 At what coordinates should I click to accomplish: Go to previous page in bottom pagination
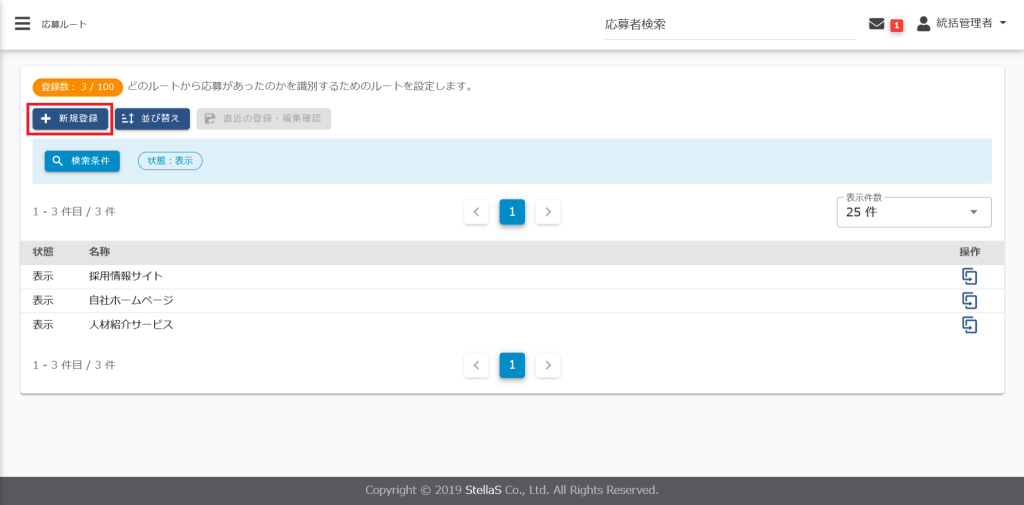pos(476,365)
